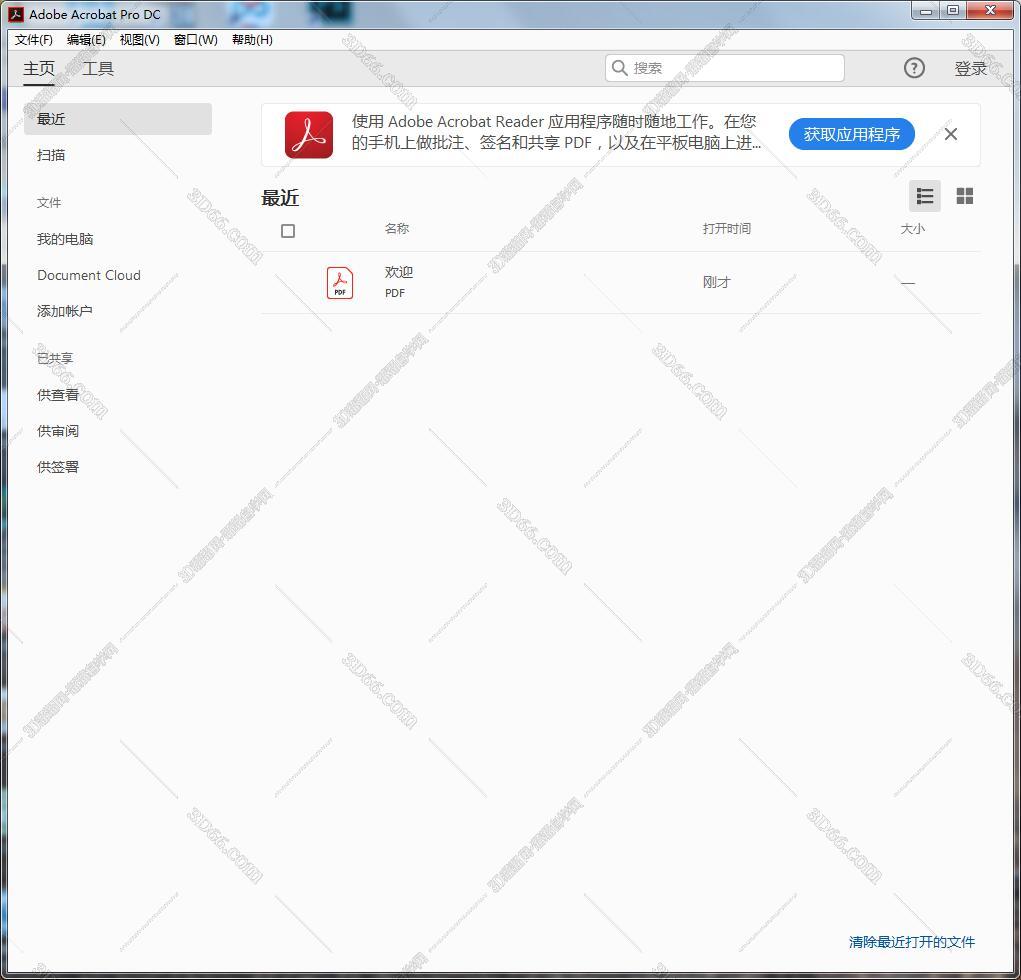The height and width of the screenshot is (980, 1021).
Task: Sort by the 大小 column header
Action: tap(912, 229)
